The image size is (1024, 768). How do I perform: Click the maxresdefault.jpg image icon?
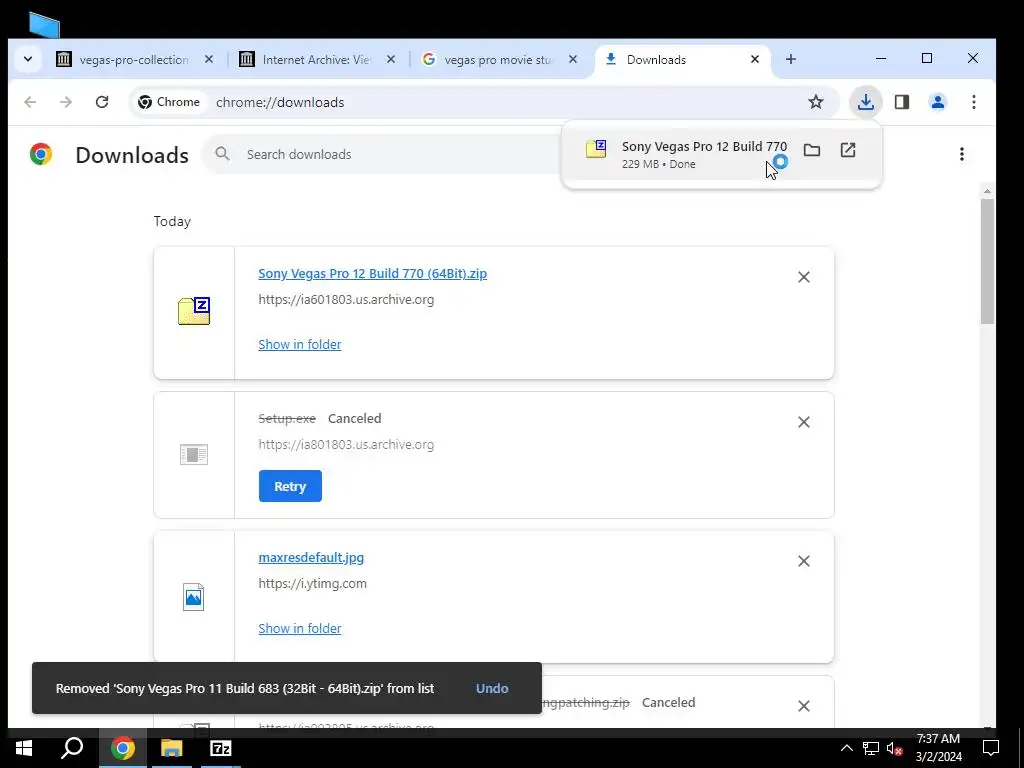(x=193, y=597)
